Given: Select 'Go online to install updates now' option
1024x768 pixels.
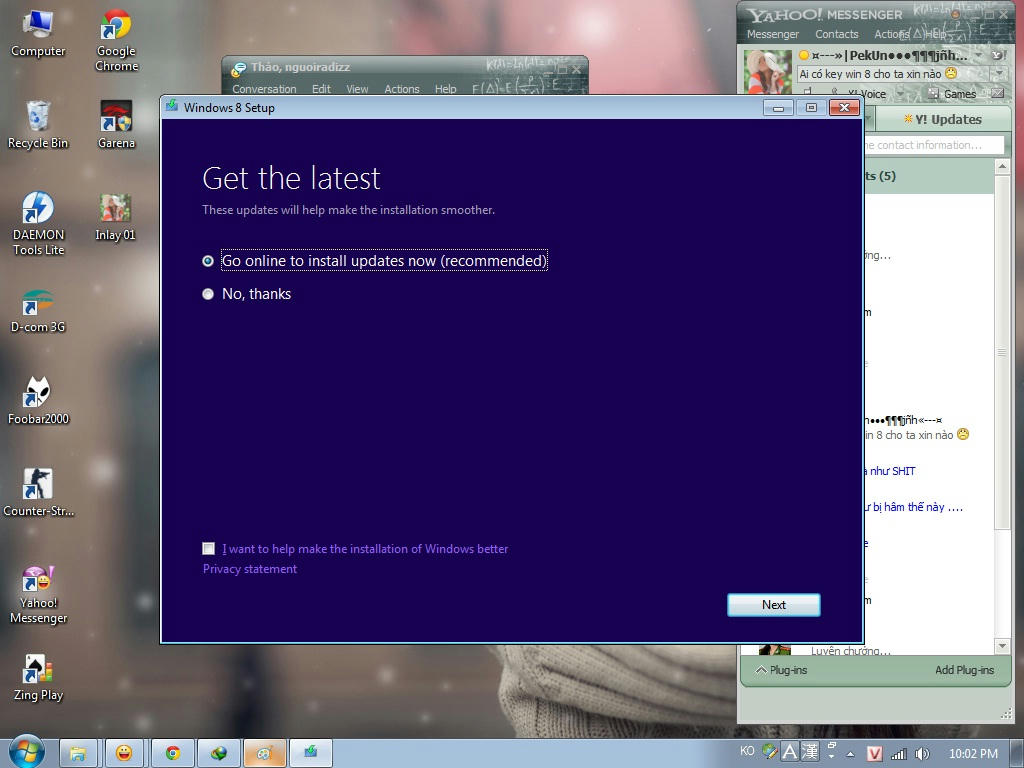Looking at the screenshot, I should (x=208, y=261).
